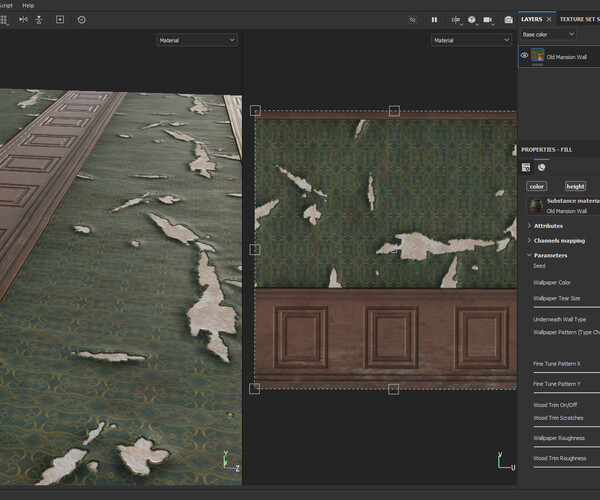This screenshot has height=500, width=600.
Task: Open the Help menu
Action: 28,5
